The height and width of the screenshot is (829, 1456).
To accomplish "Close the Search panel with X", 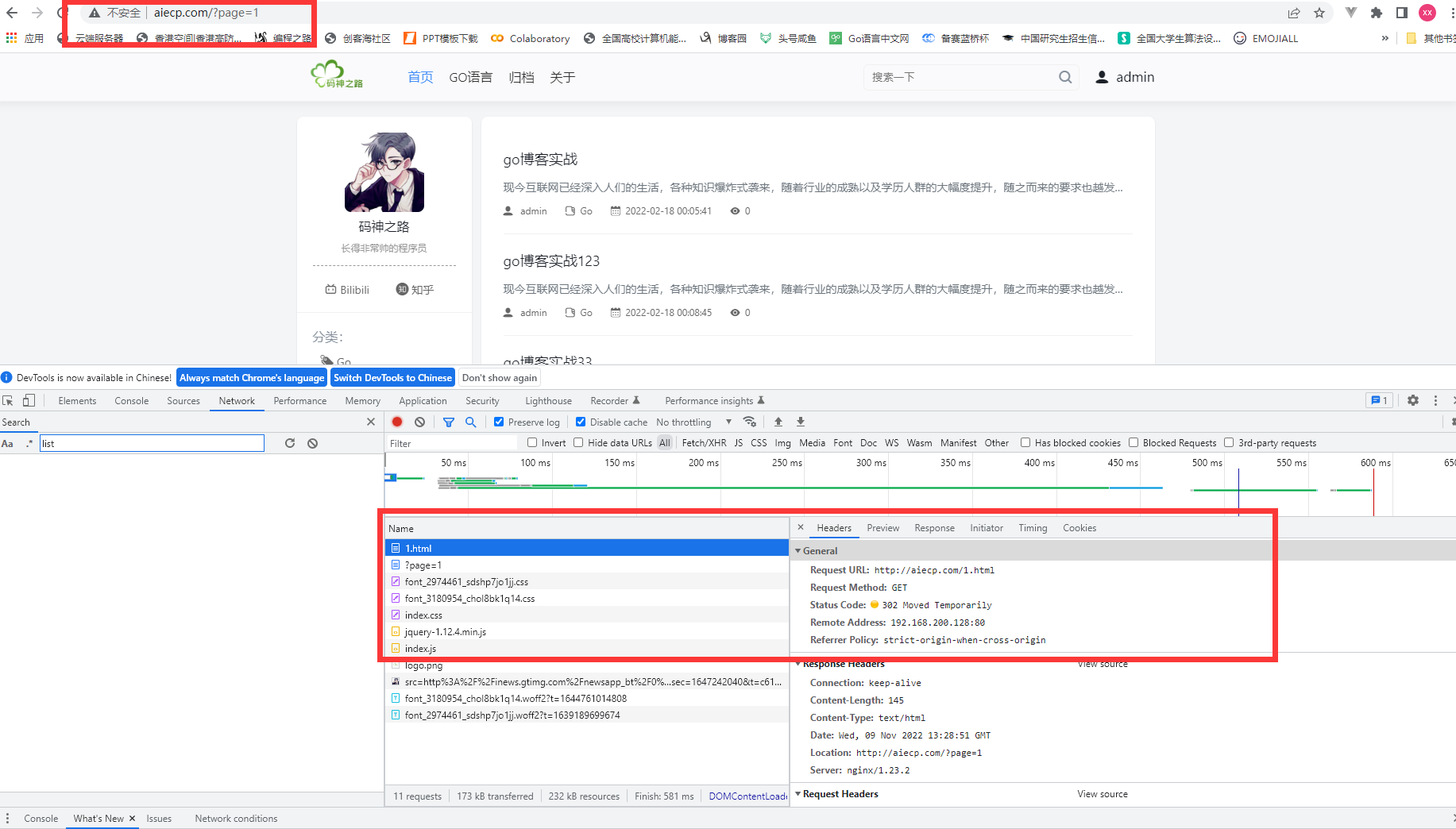I will pos(371,422).
